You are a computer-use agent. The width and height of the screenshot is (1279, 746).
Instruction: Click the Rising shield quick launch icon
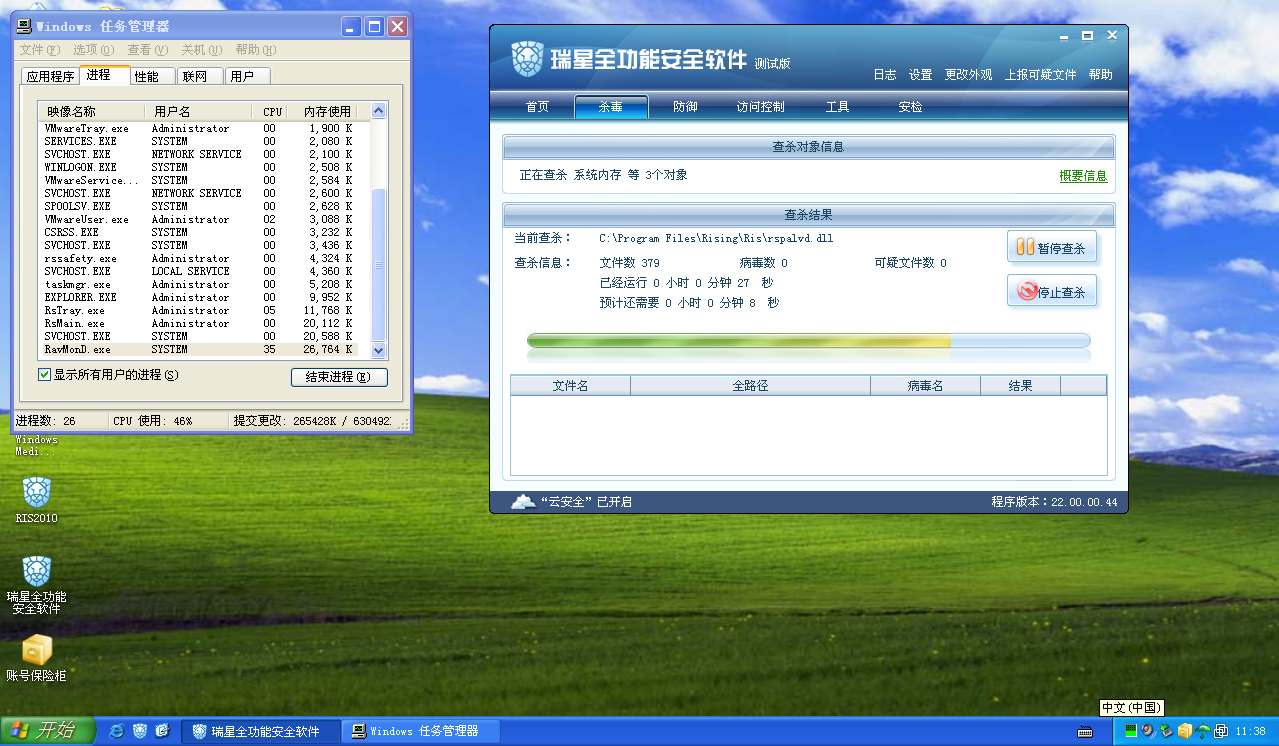pos(140,731)
